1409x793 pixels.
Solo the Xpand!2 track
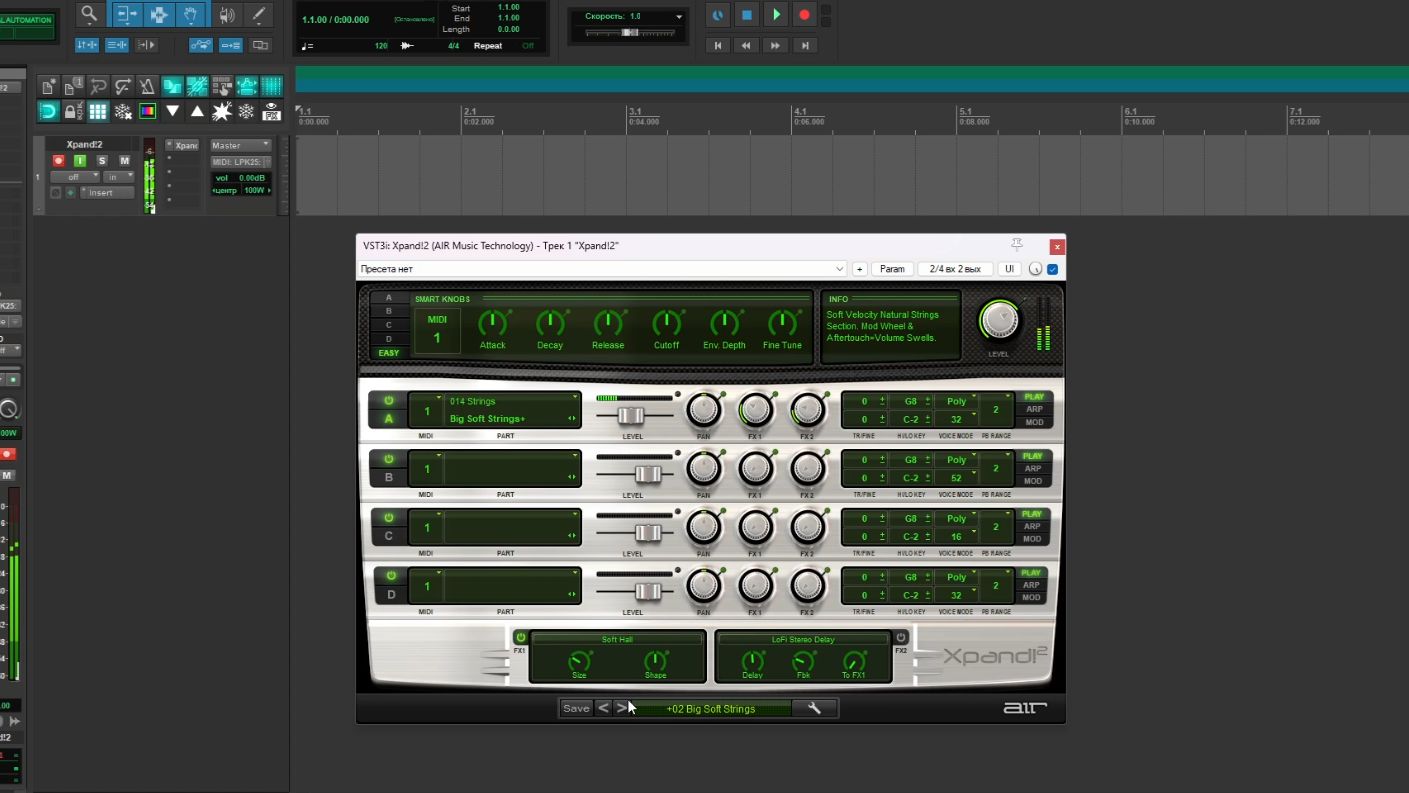click(x=102, y=160)
